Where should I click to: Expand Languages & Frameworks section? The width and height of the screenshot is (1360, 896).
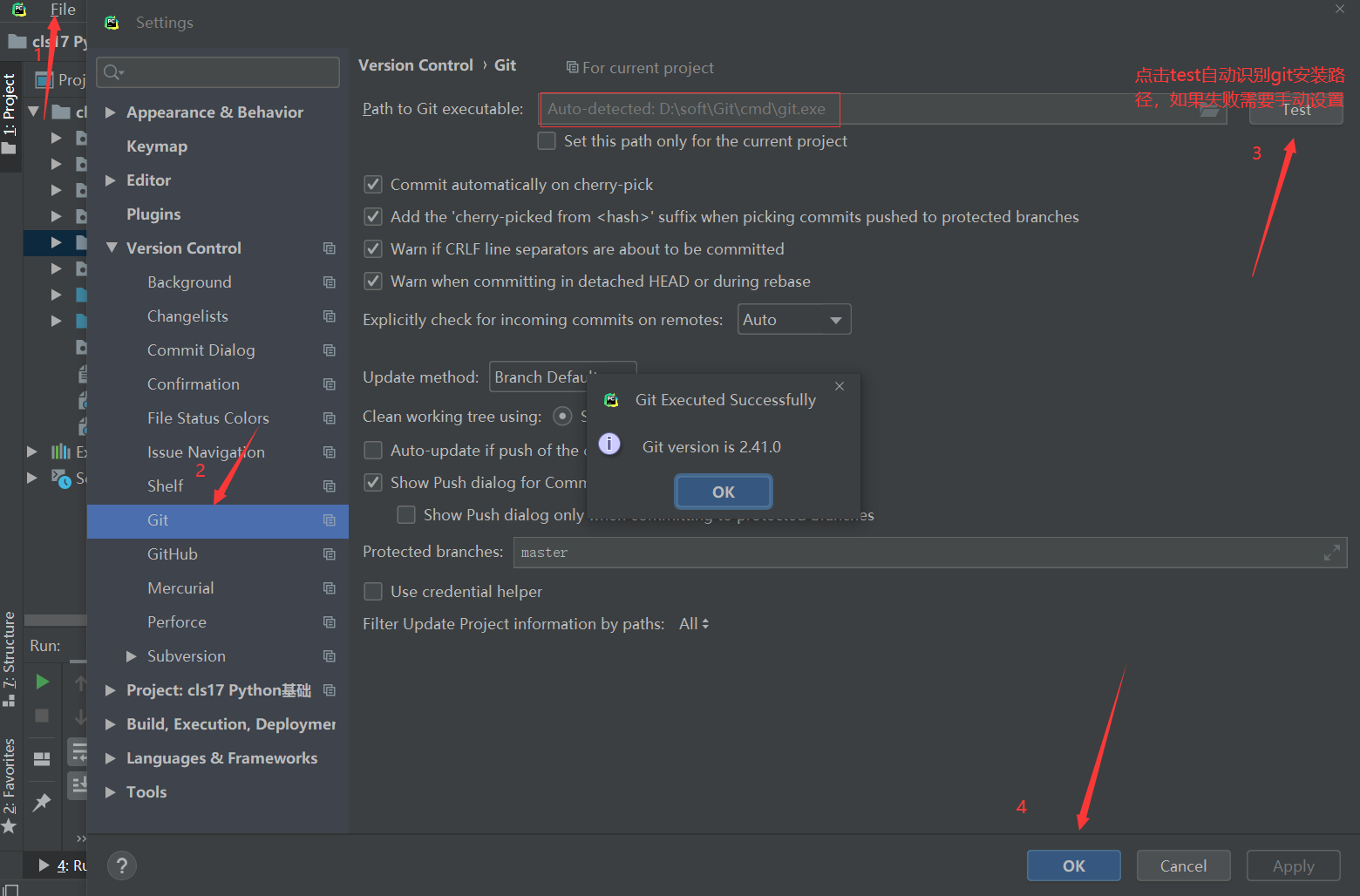111,758
